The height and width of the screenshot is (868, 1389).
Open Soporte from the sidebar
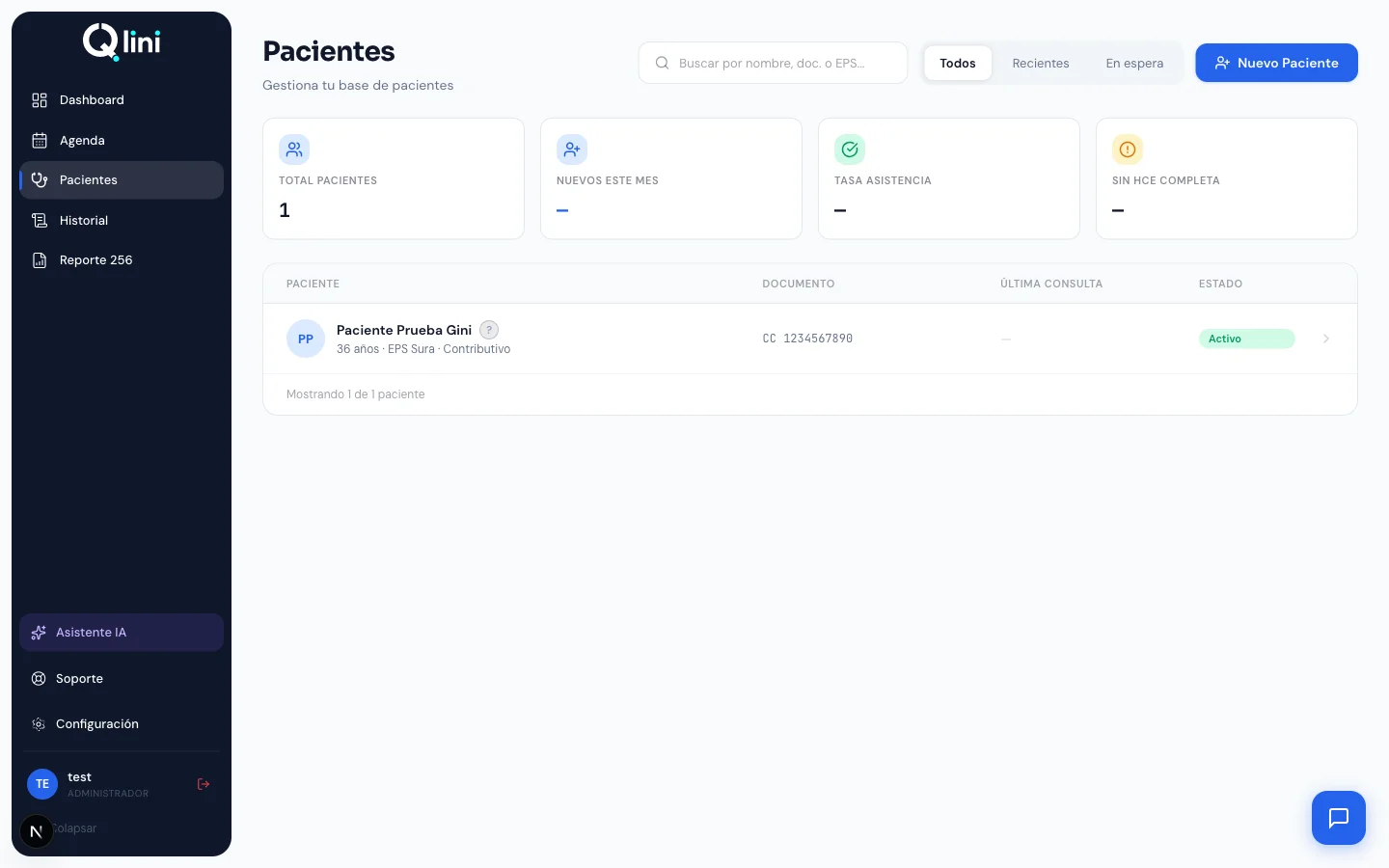click(122, 679)
